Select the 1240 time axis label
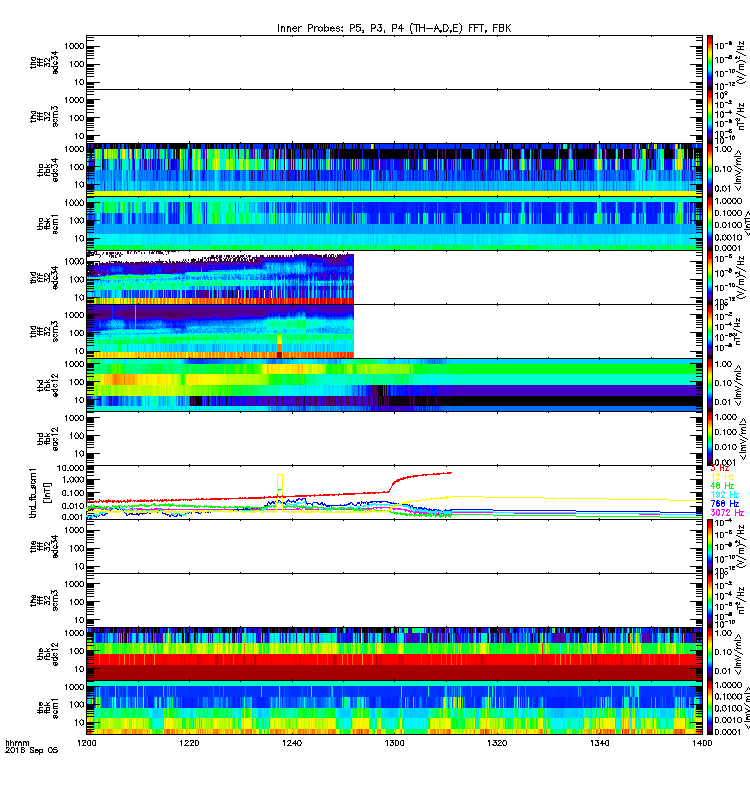 click(292, 743)
